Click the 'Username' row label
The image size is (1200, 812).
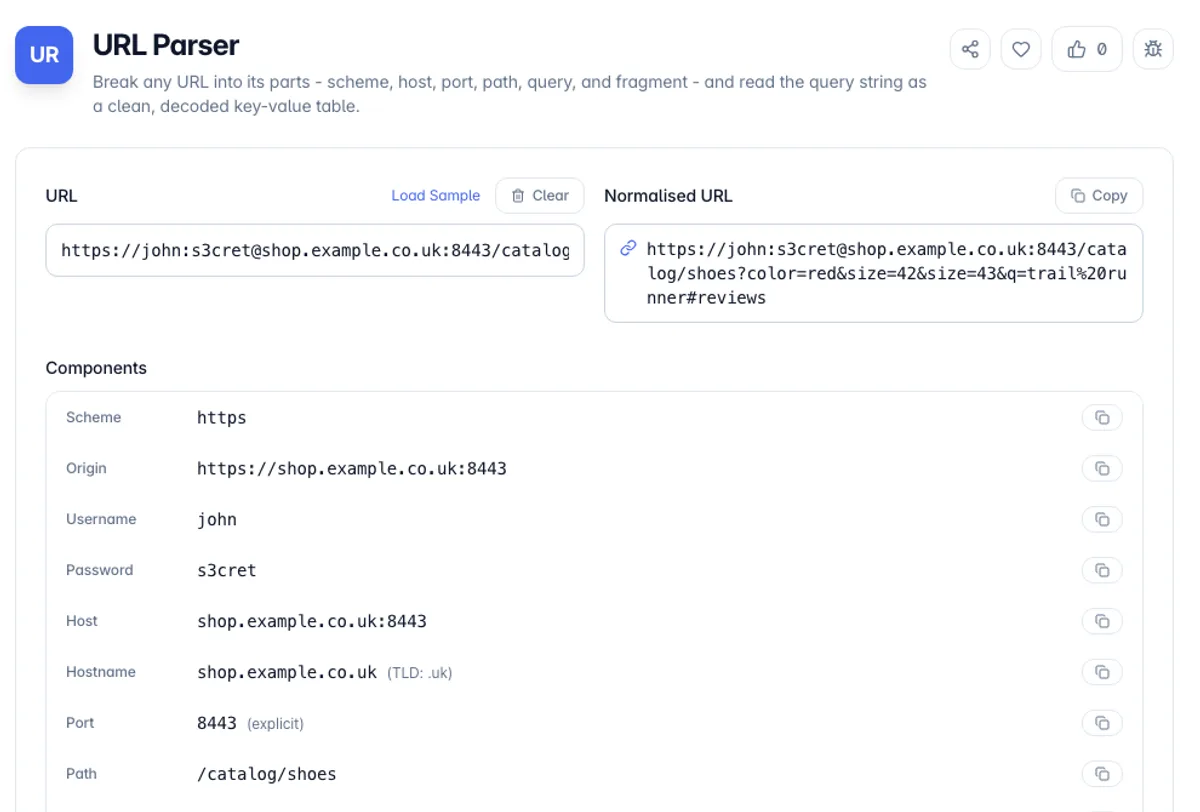coord(101,520)
